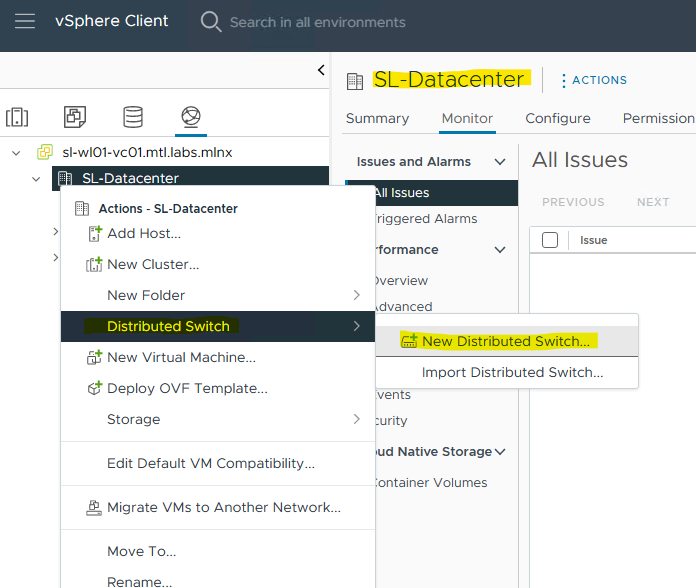Open Performance Overview in the sidebar
Screen dimensions: 696x588
pyautogui.click(x=401, y=280)
